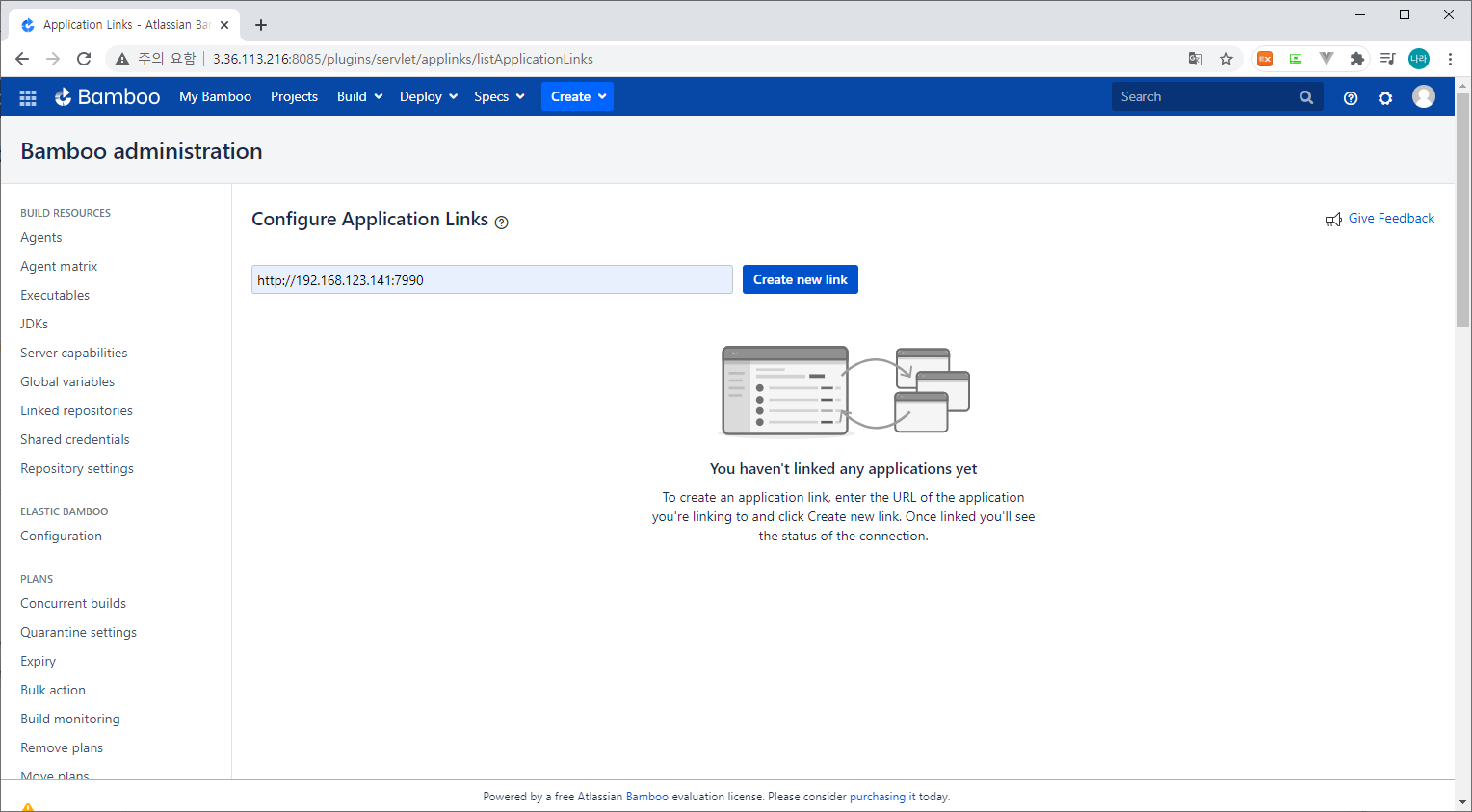Open Quarantine settings in the sidebar
The image size is (1472, 812).
coord(79,632)
